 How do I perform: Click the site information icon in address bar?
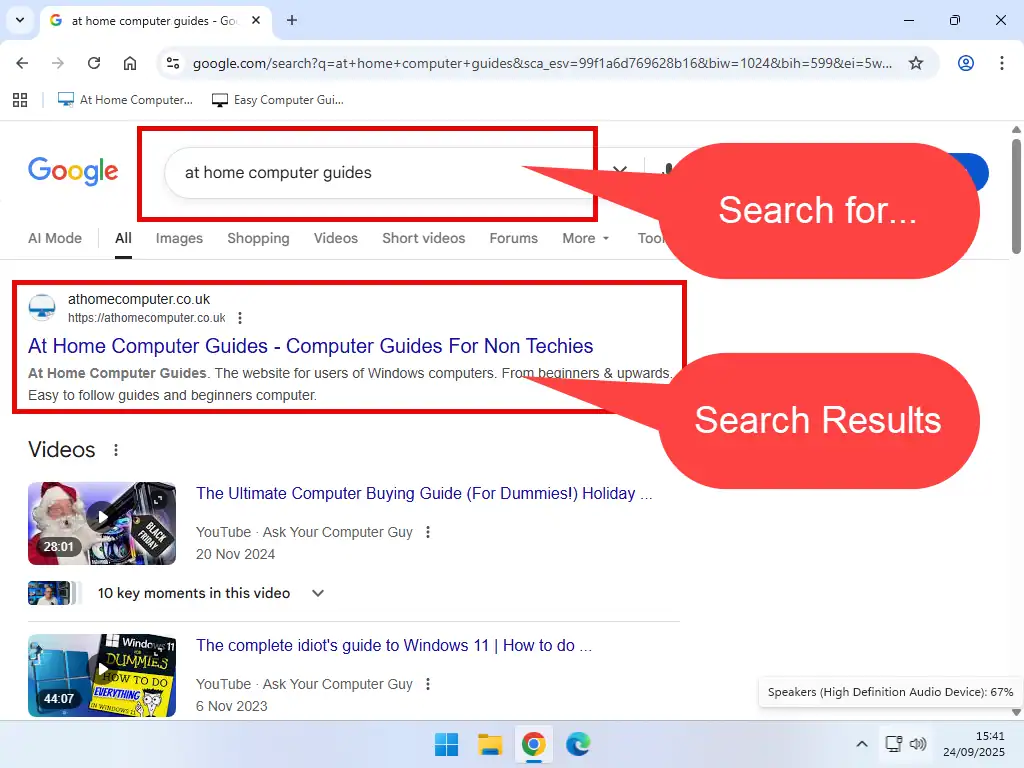point(173,63)
